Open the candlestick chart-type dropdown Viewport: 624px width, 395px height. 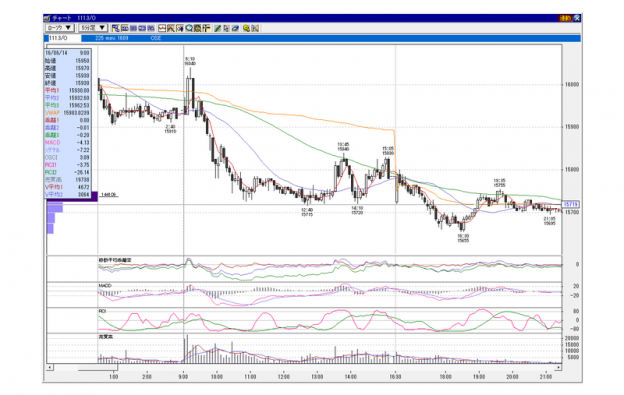coord(60,28)
